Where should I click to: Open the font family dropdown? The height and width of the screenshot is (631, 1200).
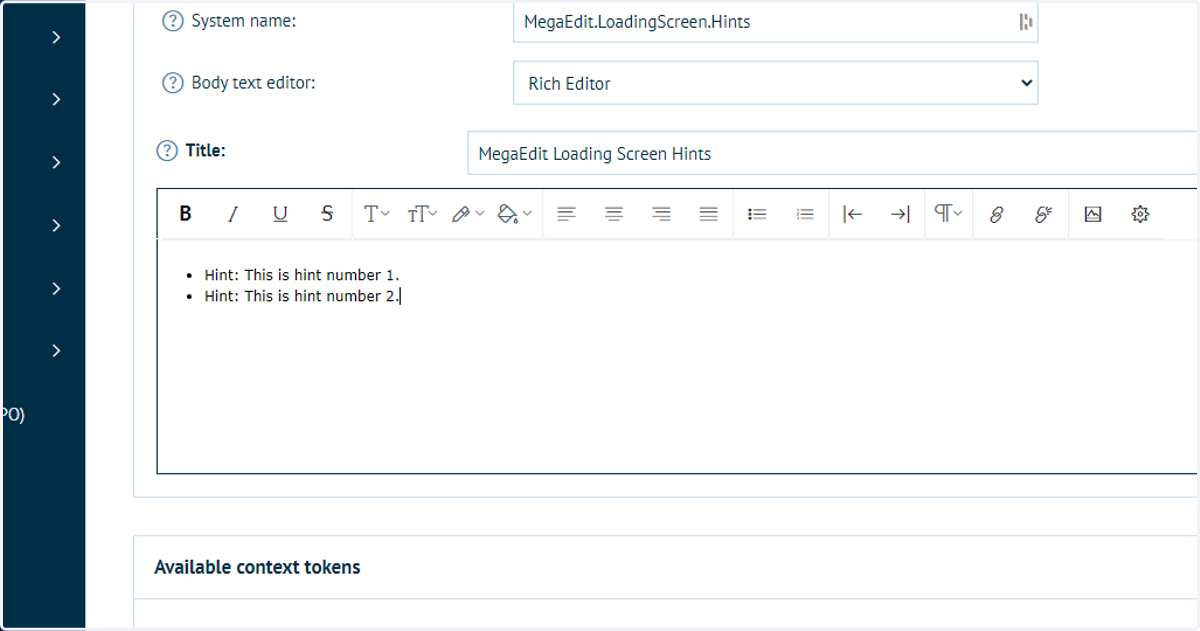pyautogui.click(x=376, y=213)
